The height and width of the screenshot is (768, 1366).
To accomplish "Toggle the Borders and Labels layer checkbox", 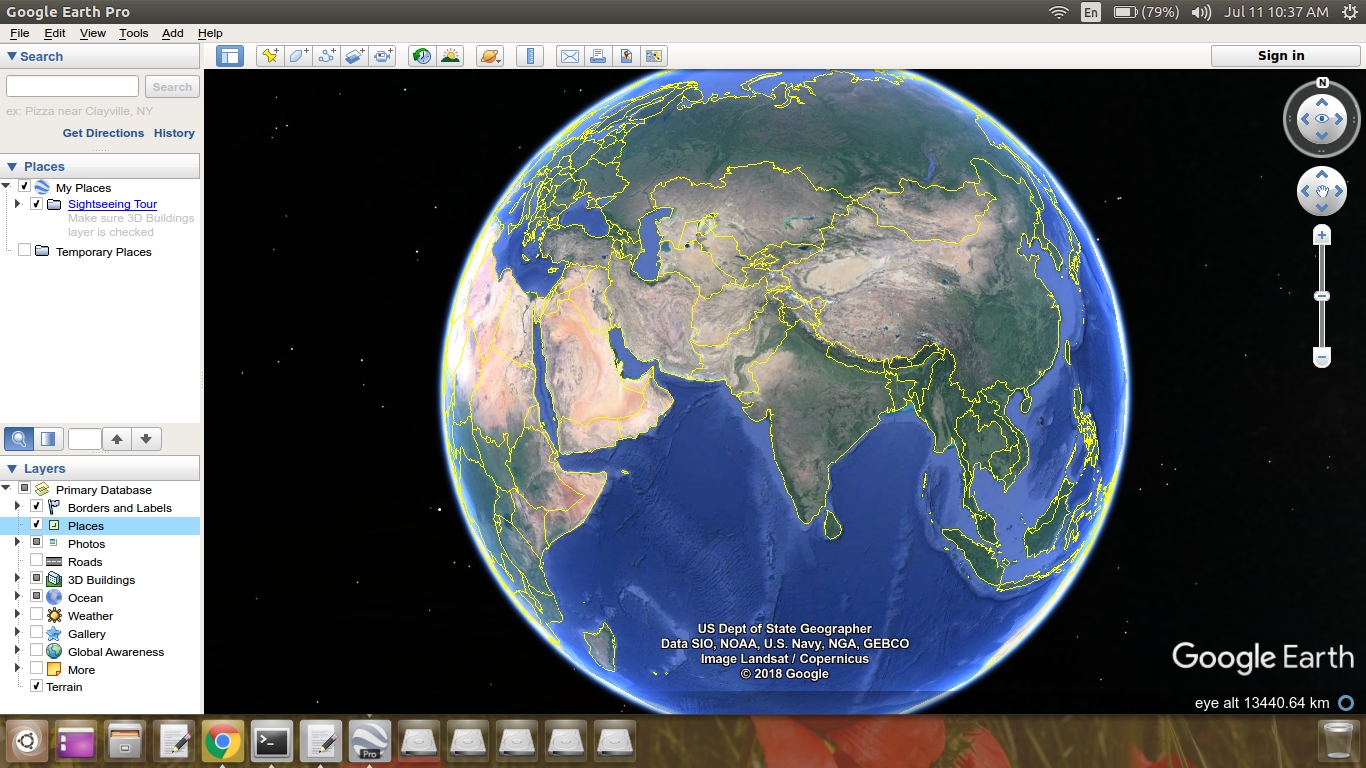I will point(37,507).
